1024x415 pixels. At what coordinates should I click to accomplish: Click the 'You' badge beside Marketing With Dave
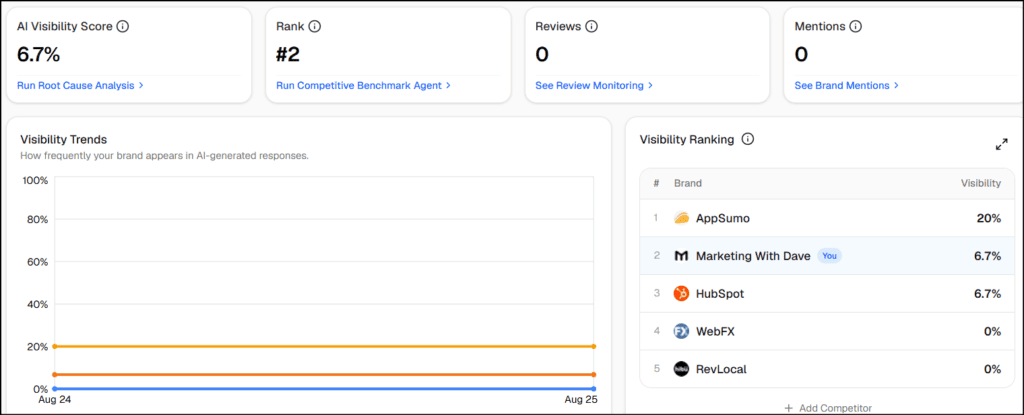[829, 256]
